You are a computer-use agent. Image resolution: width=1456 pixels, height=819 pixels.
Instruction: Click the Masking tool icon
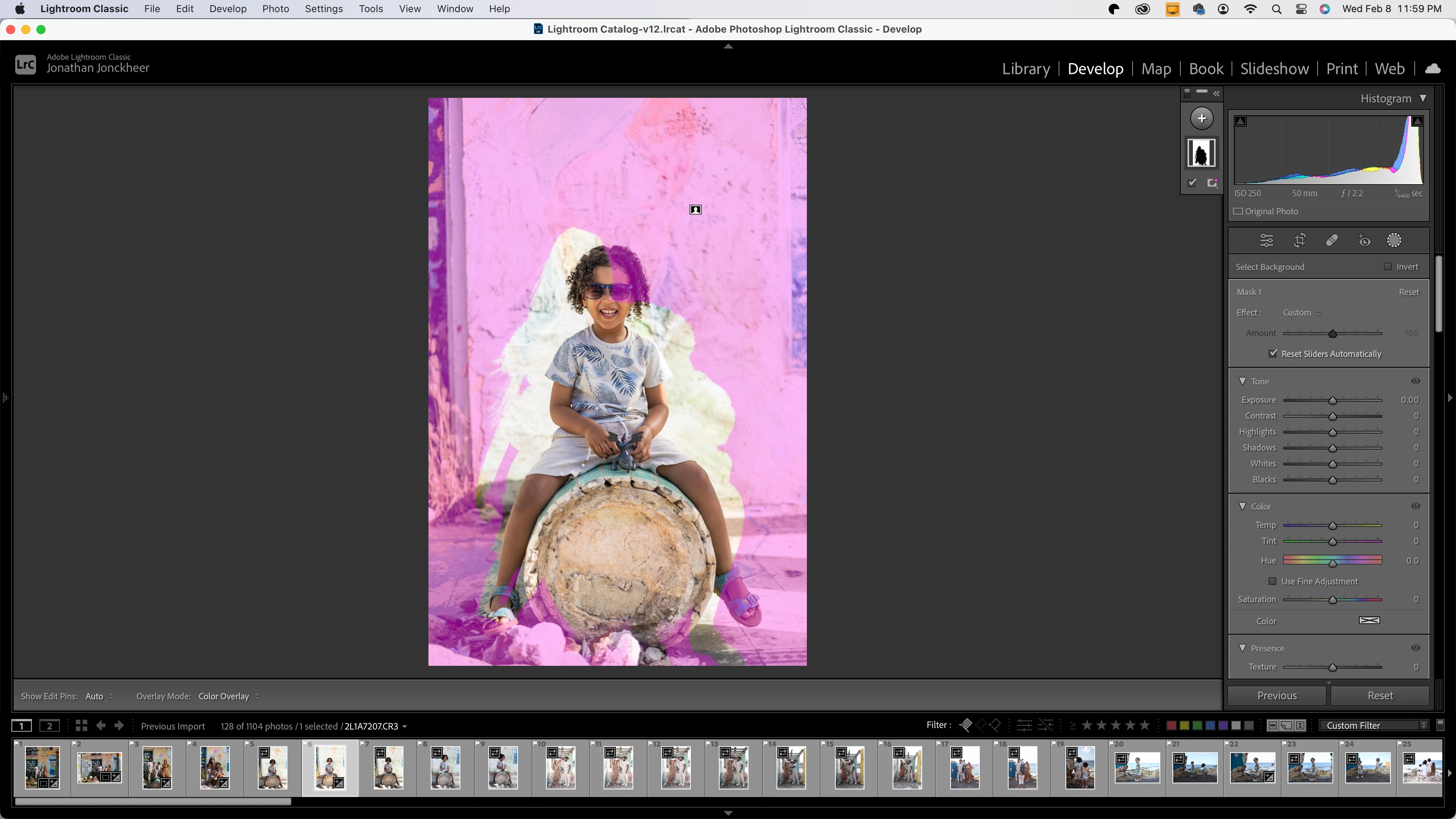pos(1394,240)
